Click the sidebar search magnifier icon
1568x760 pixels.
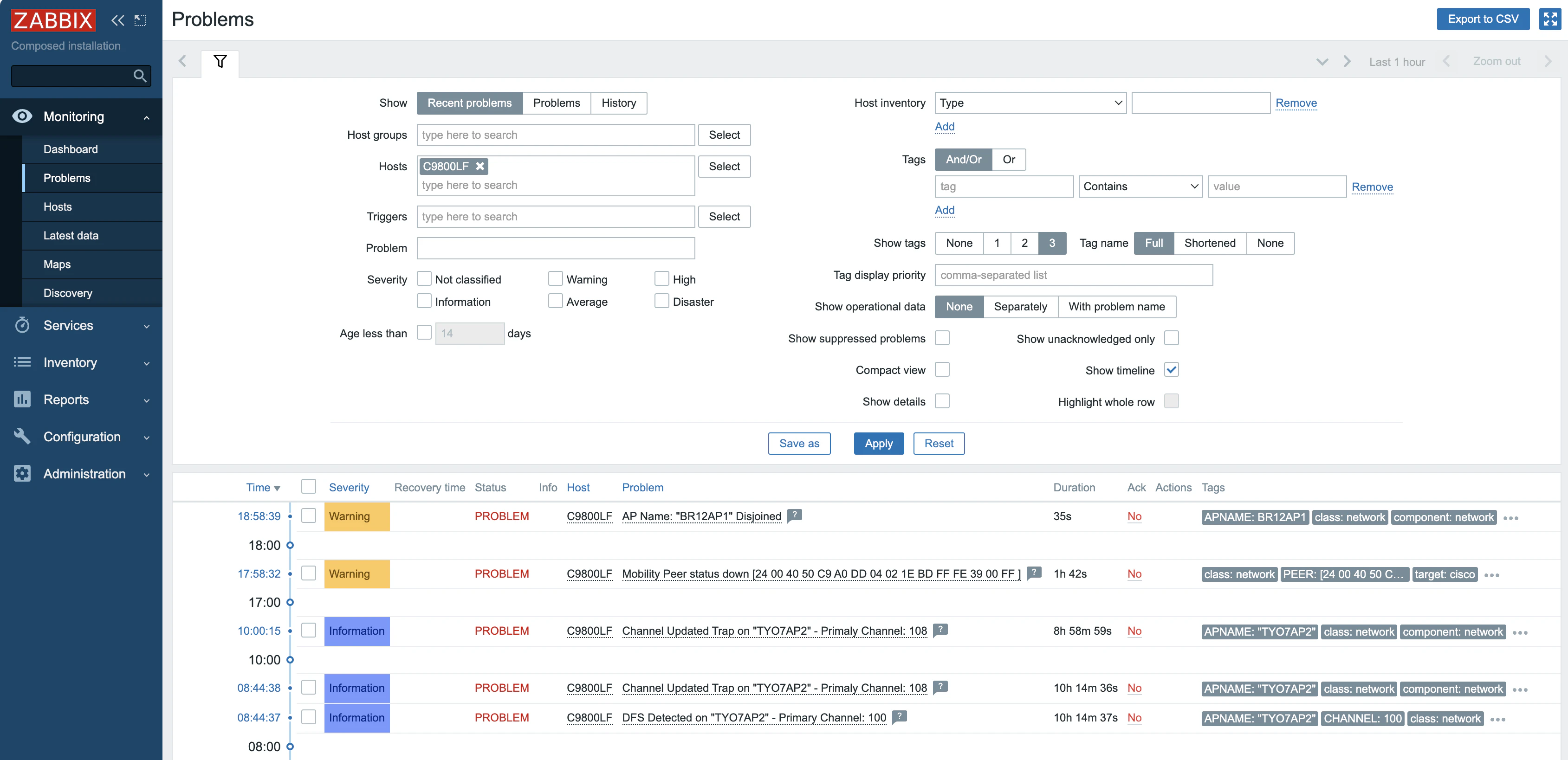point(139,76)
